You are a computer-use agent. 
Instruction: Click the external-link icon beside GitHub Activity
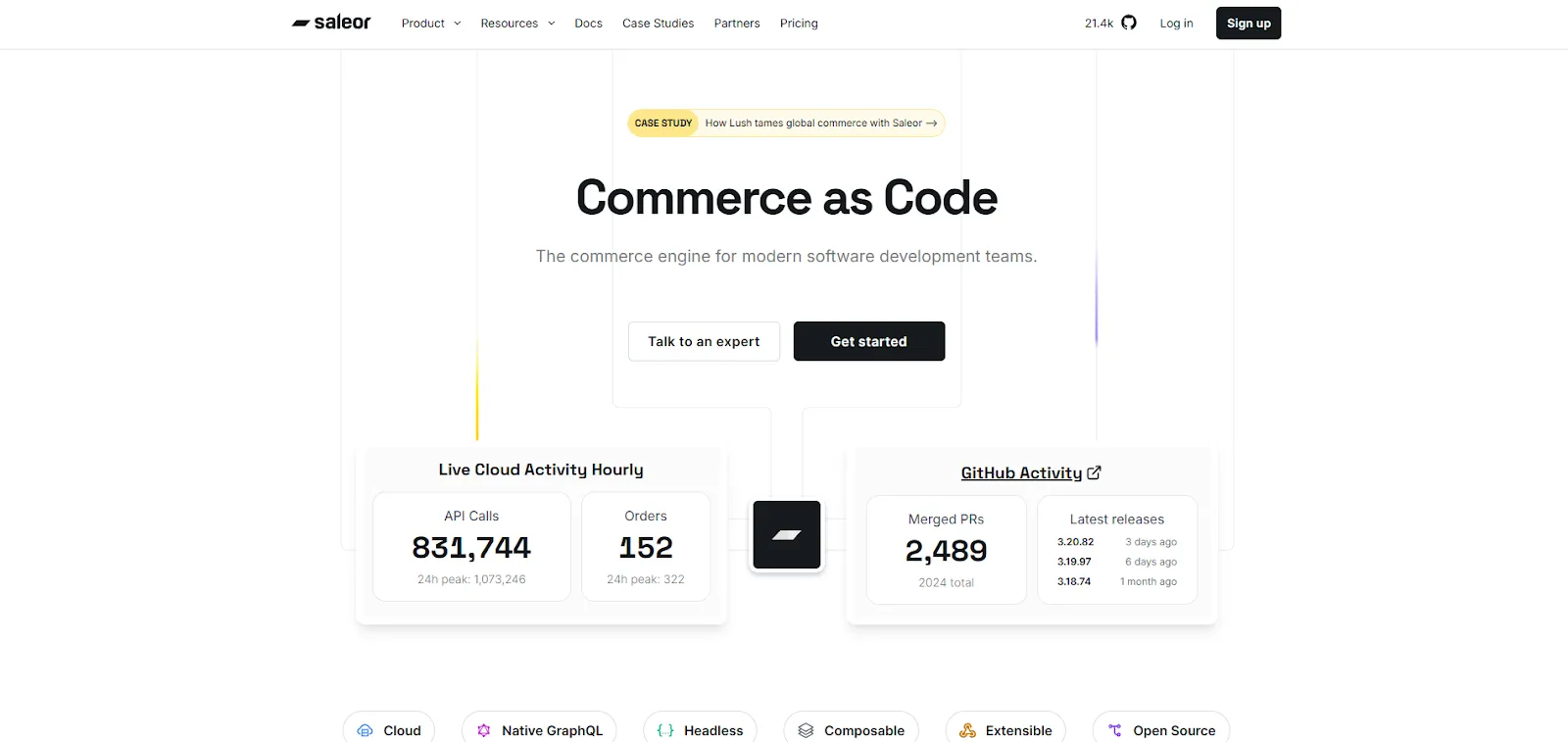[x=1095, y=472]
